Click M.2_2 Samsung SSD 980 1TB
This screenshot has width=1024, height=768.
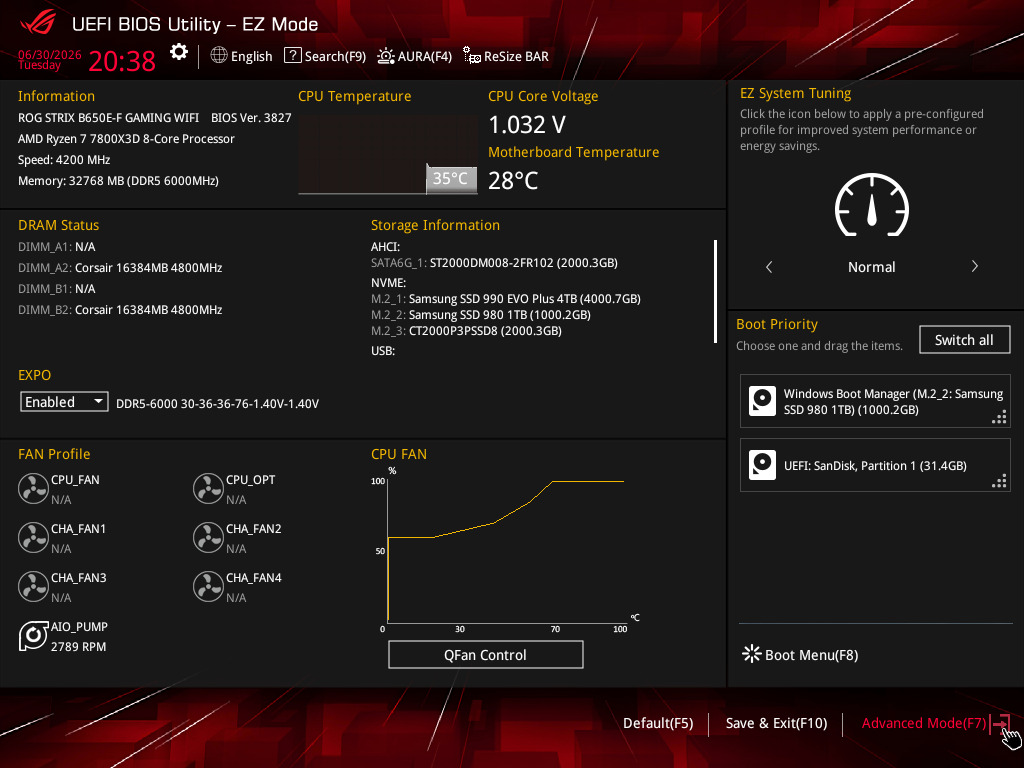tap(481, 315)
